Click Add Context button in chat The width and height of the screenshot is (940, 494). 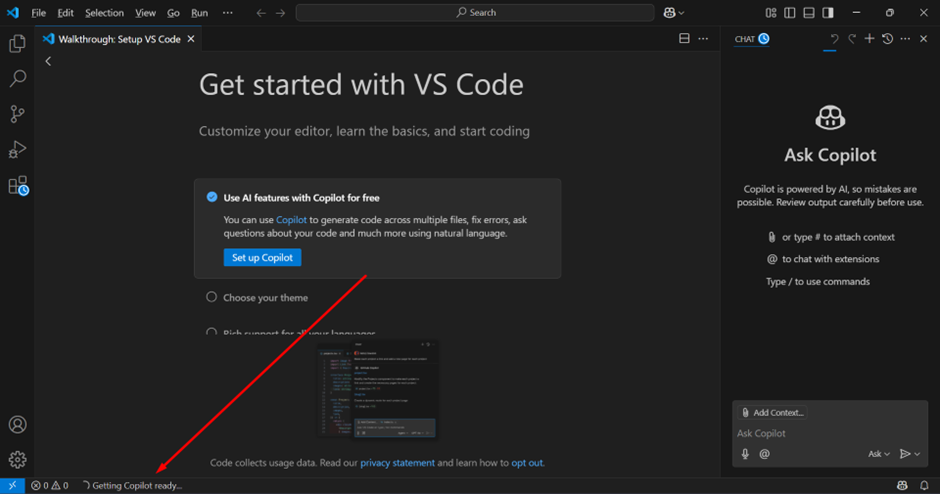point(773,412)
